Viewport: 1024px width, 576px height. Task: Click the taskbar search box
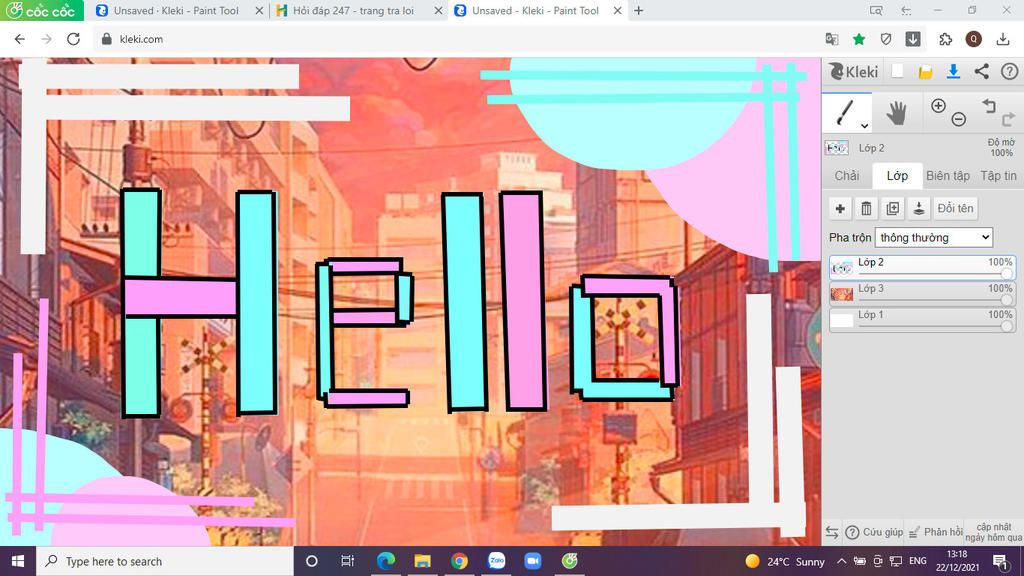click(x=165, y=561)
